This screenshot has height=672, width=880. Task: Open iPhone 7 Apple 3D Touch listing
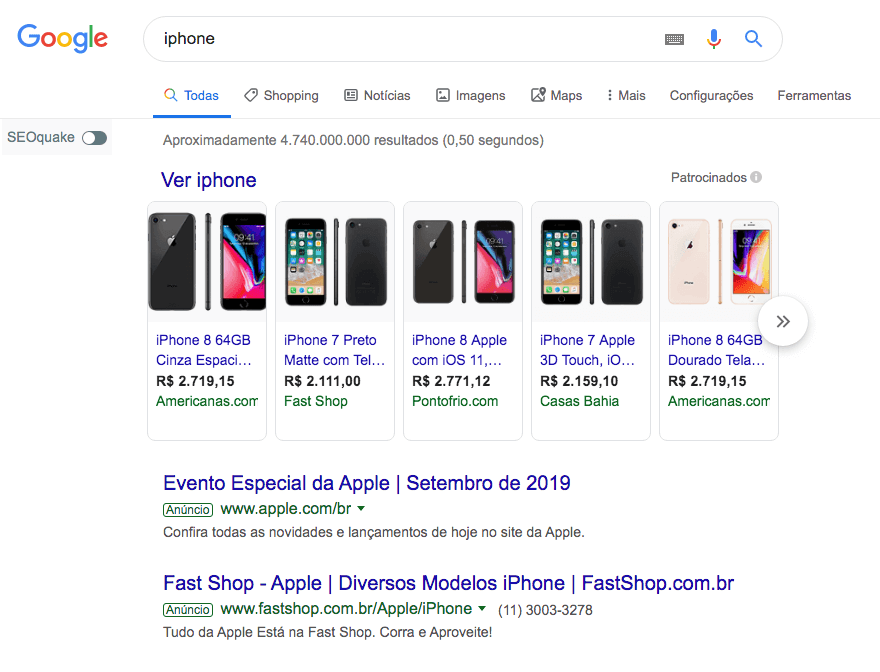pyautogui.click(x=587, y=350)
